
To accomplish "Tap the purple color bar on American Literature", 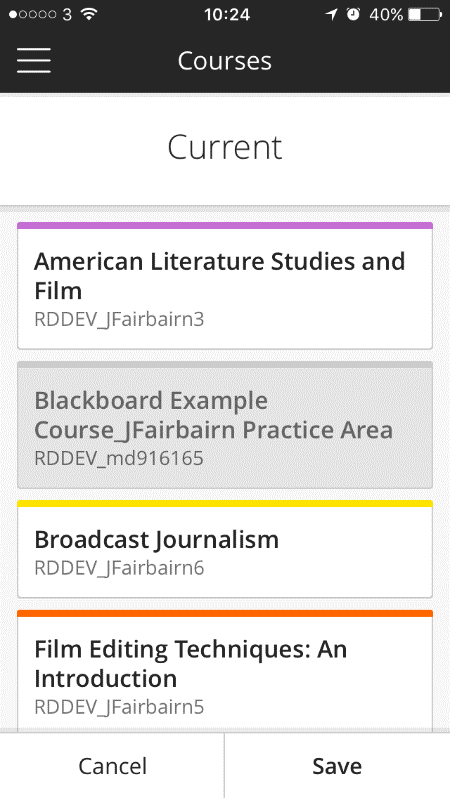I will (225, 225).
